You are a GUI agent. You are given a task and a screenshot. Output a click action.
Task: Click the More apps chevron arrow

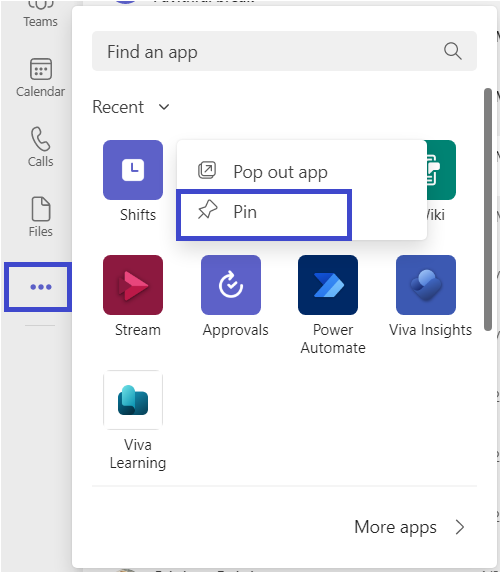(460, 527)
